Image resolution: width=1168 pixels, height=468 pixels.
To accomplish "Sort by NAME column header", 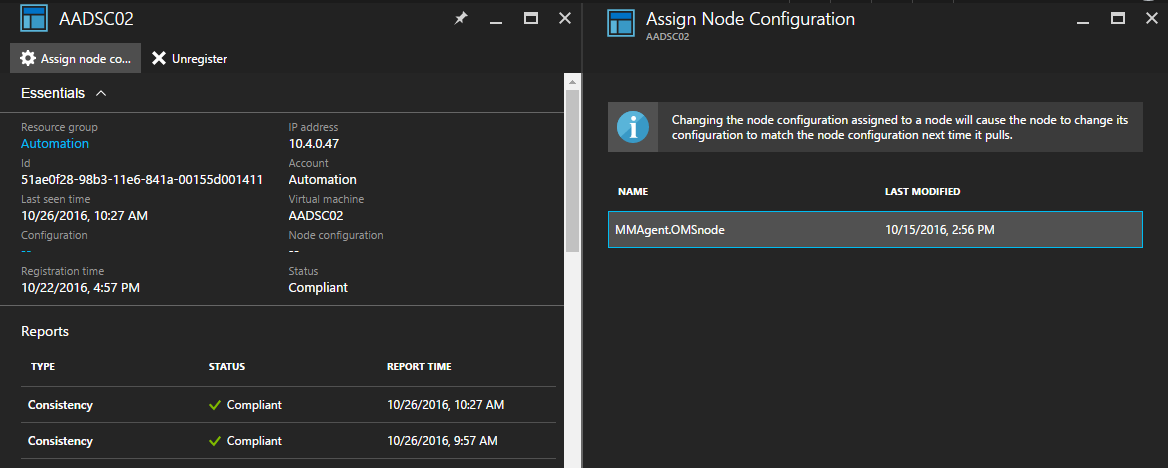I will 633,192.
